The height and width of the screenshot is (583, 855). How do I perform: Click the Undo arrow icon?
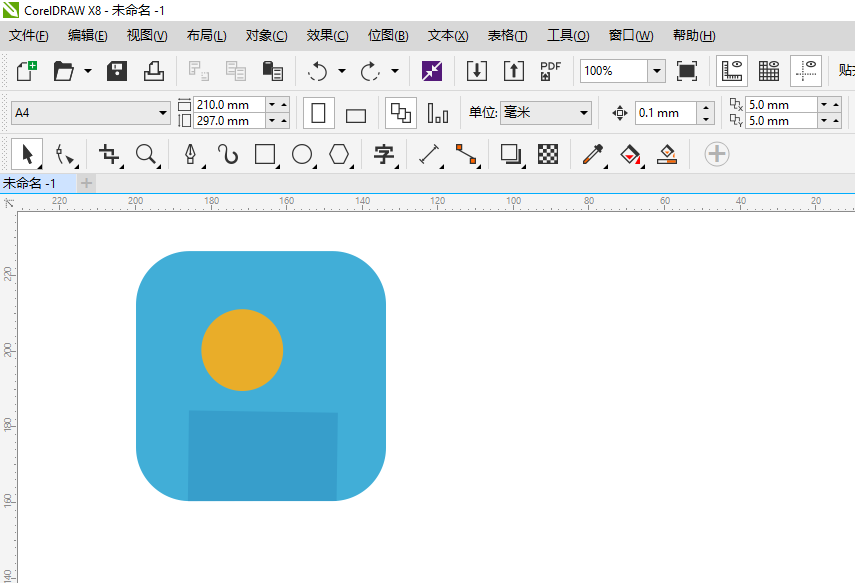317,71
